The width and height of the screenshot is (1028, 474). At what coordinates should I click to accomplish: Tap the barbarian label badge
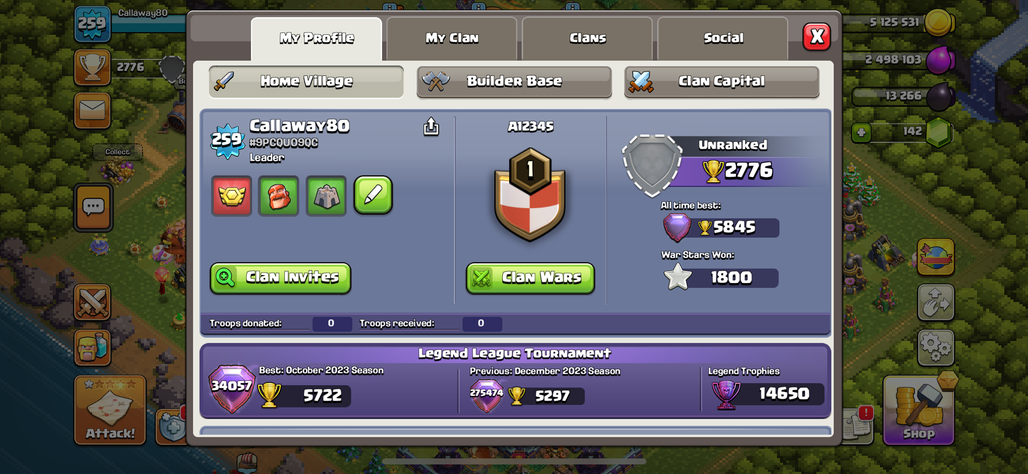(x=279, y=195)
